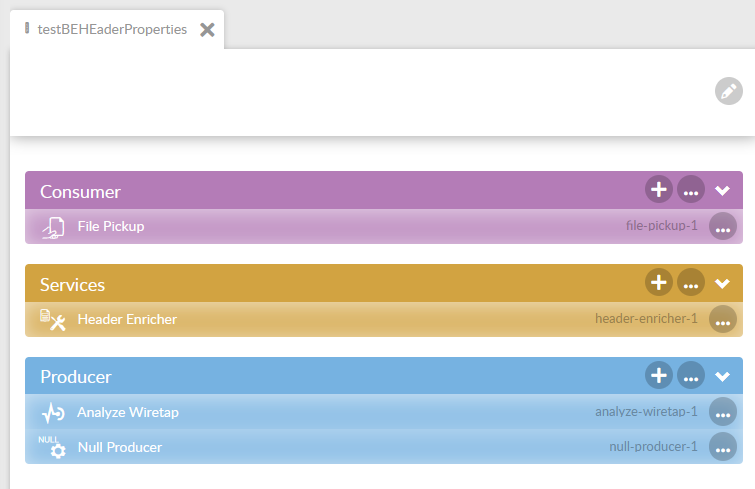The image size is (755, 489).
Task: Open options for analyze-wiretap-1
Action: pos(723,412)
